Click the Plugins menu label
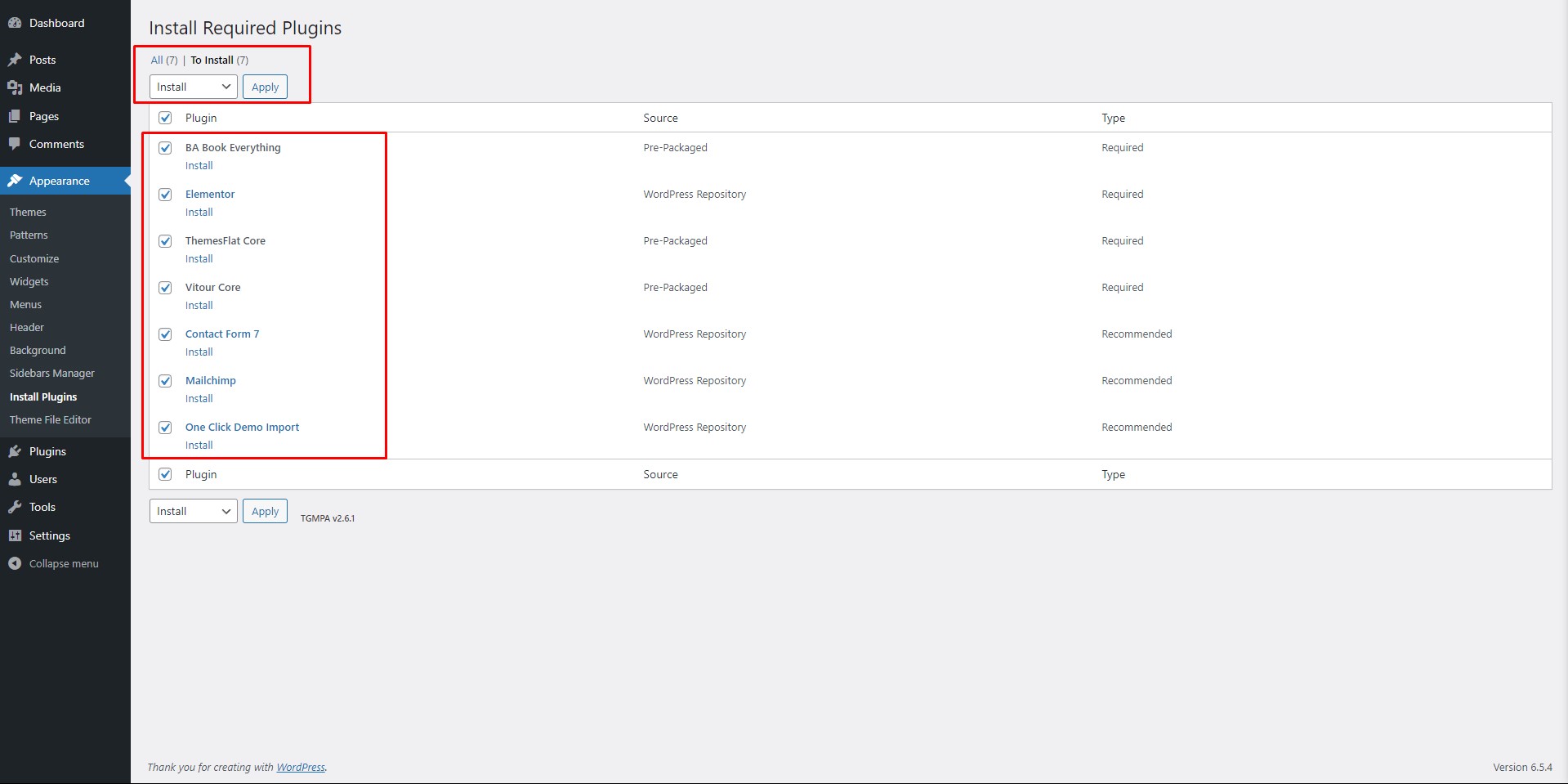The width and height of the screenshot is (1568, 784). coord(47,451)
